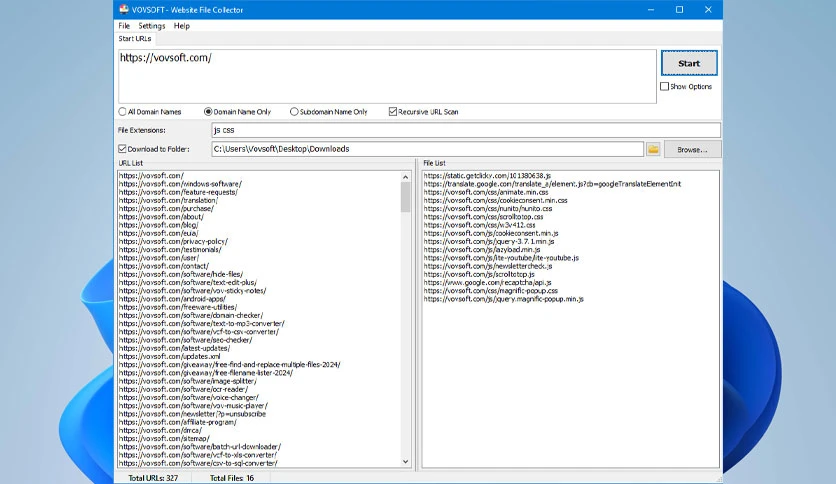Image resolution: width=836 pixels, height=484 pixels.
Task: Toggle Download to Folder checkbox
Action: pos(122,149)
